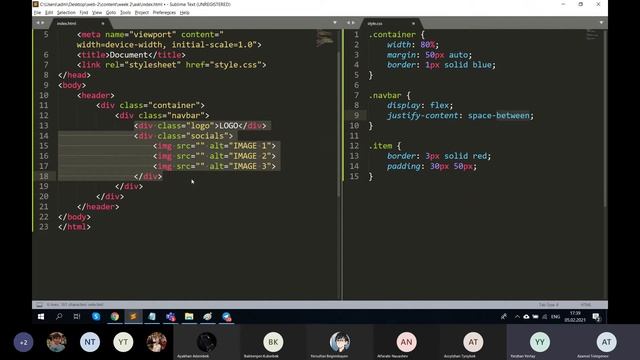640x360 pixels.
Task: Click next-tab arrow in left pane
Action: (43, 23)
